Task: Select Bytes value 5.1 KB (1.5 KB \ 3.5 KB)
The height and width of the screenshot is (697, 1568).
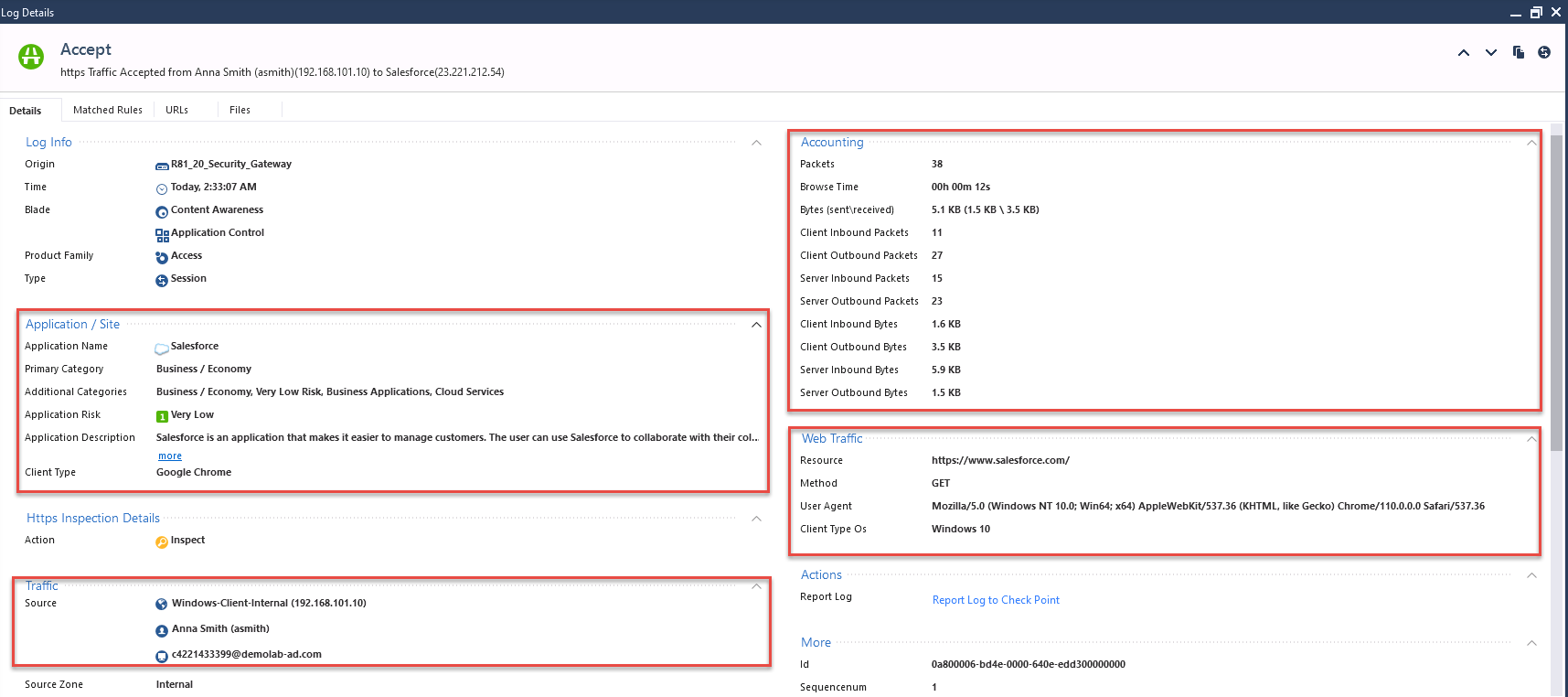Action: click(986, 209)
